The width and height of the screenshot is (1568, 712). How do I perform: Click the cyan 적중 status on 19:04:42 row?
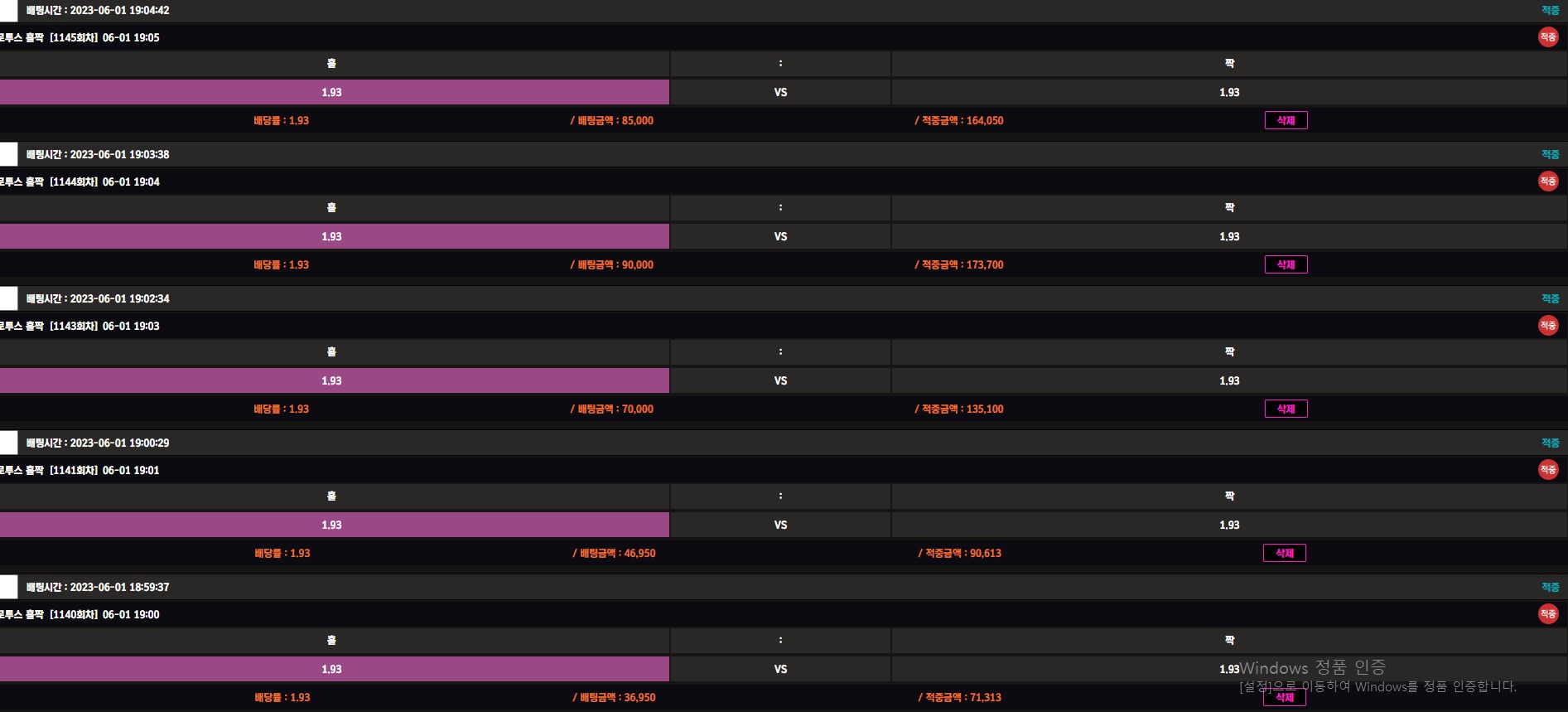(1550, 11)
